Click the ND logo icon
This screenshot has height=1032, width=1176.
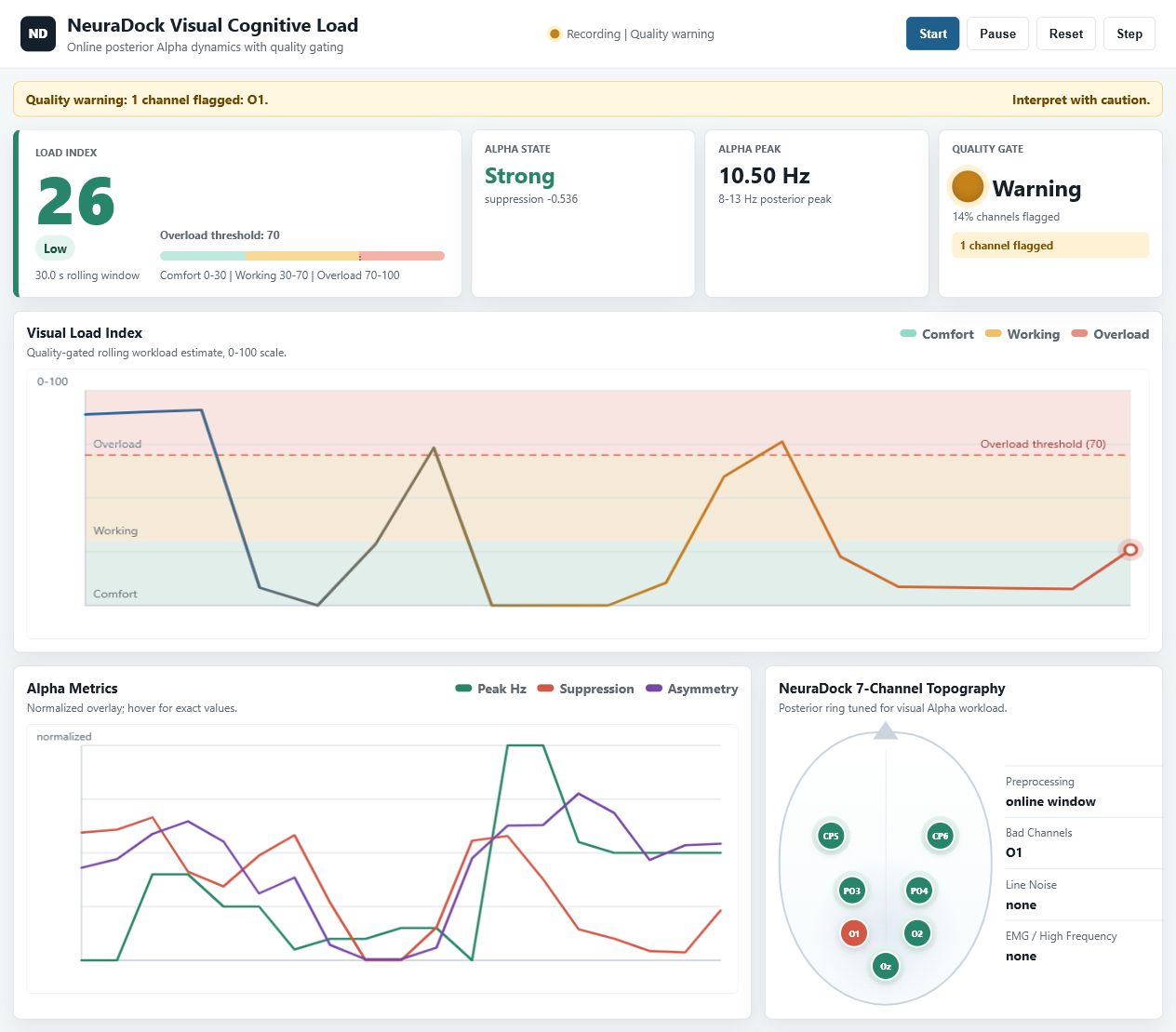[x=38, y=34]
